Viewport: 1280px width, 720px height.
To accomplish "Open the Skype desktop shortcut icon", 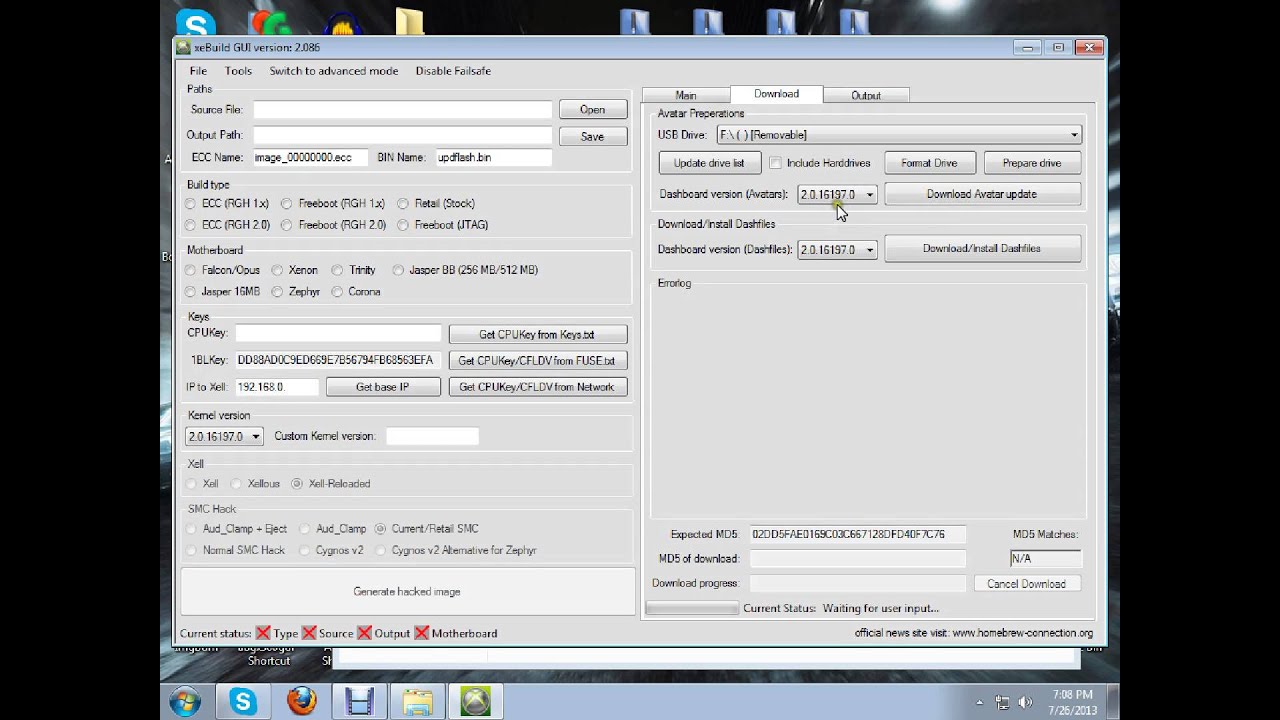I will (195, 22).
